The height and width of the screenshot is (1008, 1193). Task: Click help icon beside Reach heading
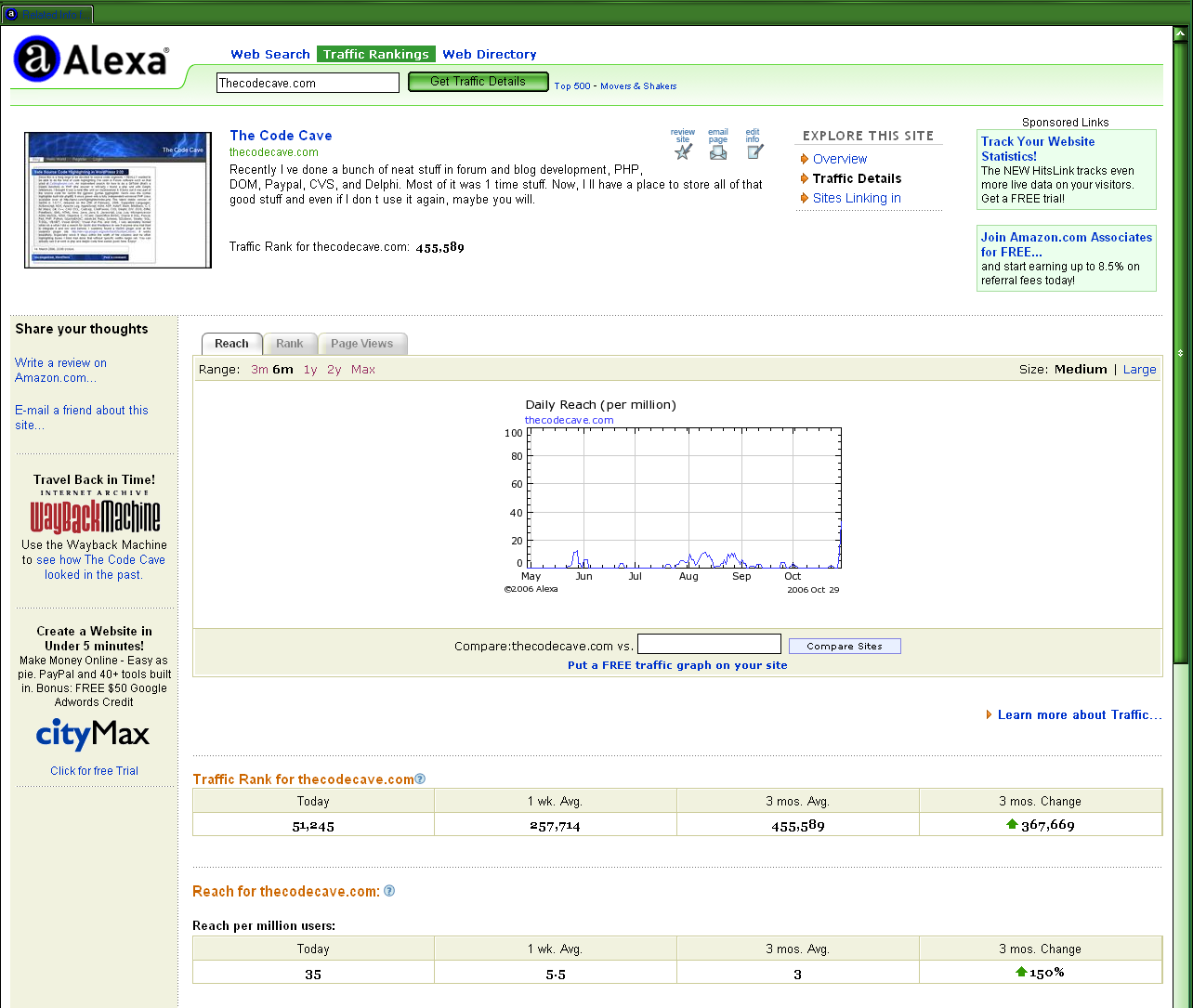coord(389,891)
